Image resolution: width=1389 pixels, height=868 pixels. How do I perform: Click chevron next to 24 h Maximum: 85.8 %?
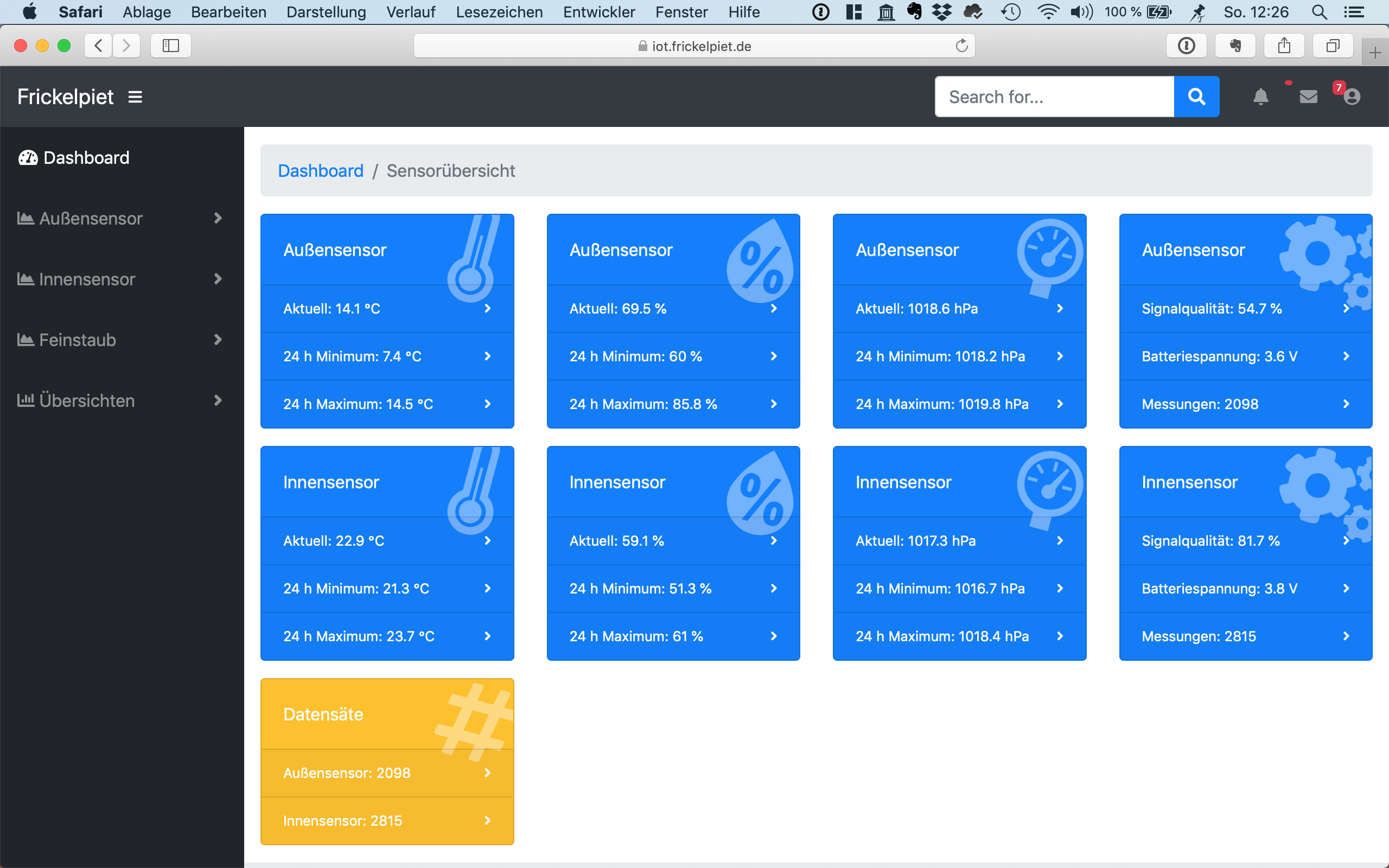[x=774, y=404]
